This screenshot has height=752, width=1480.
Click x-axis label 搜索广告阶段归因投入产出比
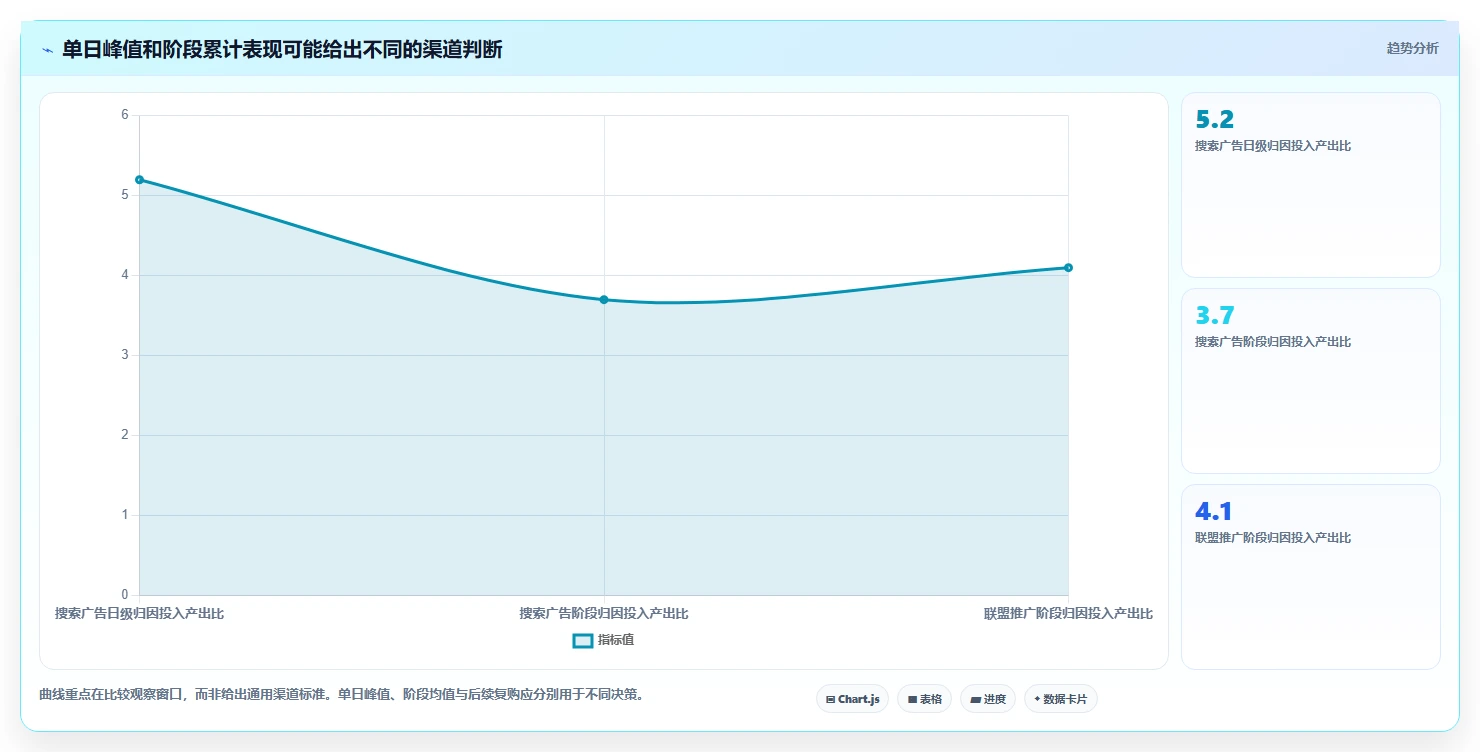click(604, 613)
